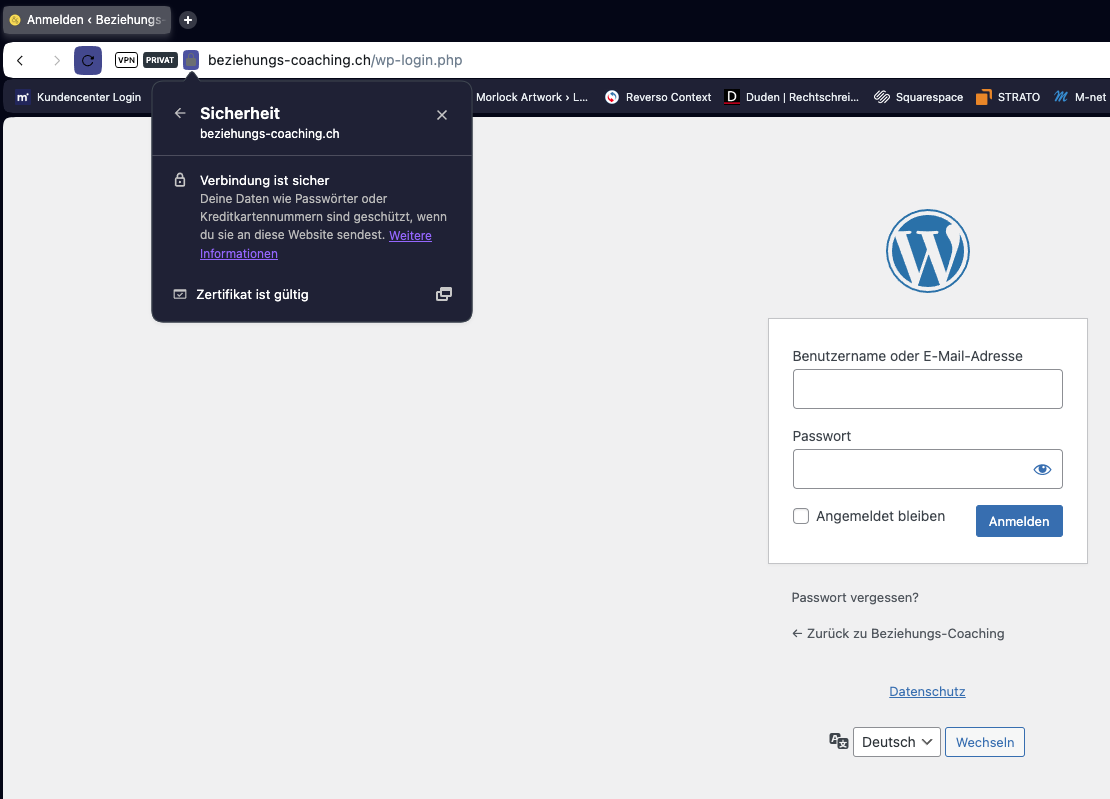Click the certificate checkmark icon
1110x799 pixels.
[x=180, y=294]
